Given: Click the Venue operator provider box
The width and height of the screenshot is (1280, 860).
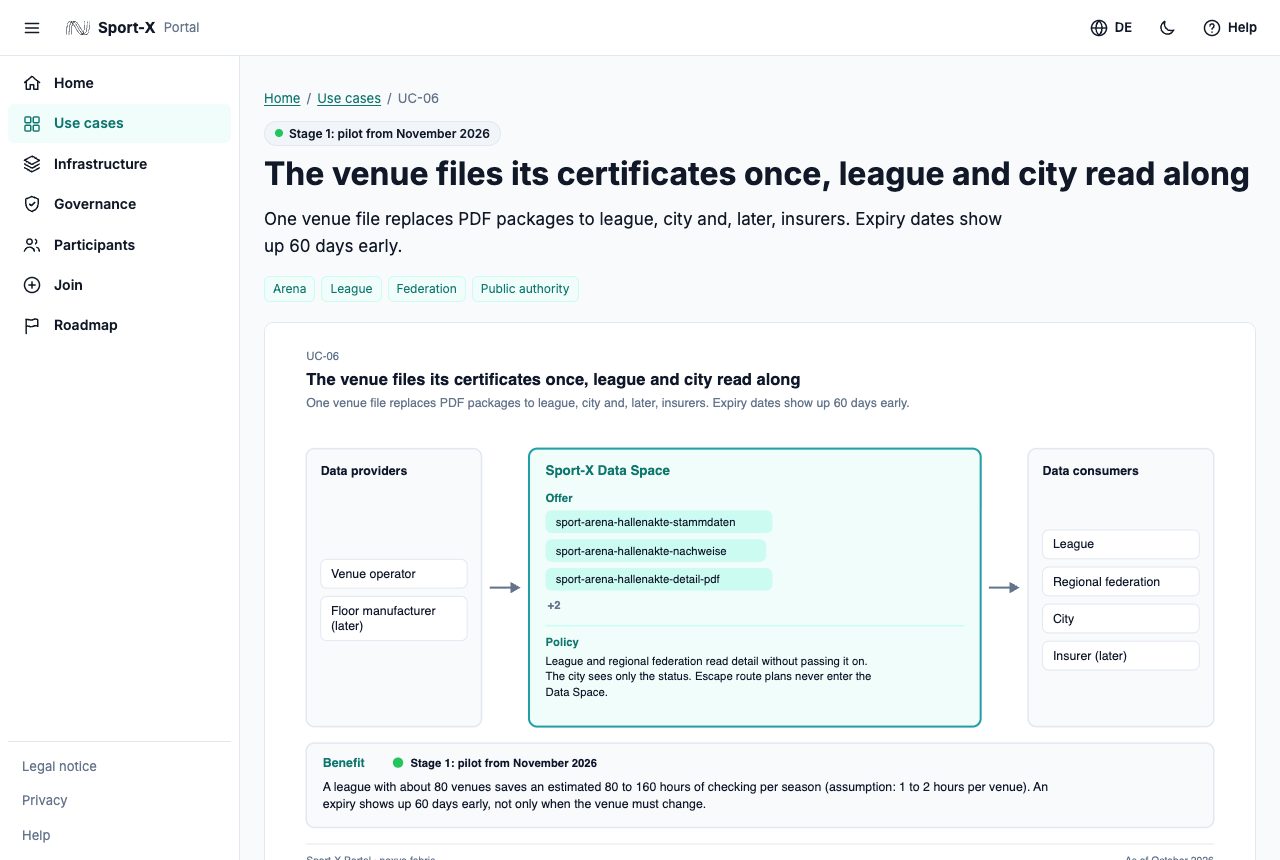Looking at the screenshot, I should 394,574.
